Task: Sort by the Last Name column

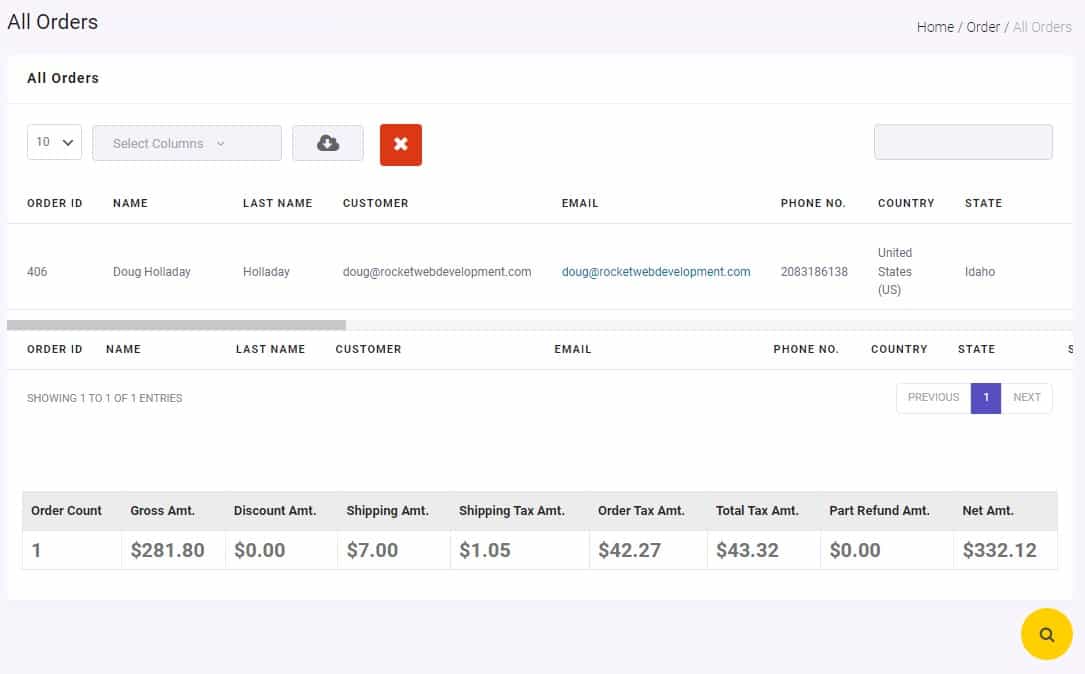Action: click(277, 203)
